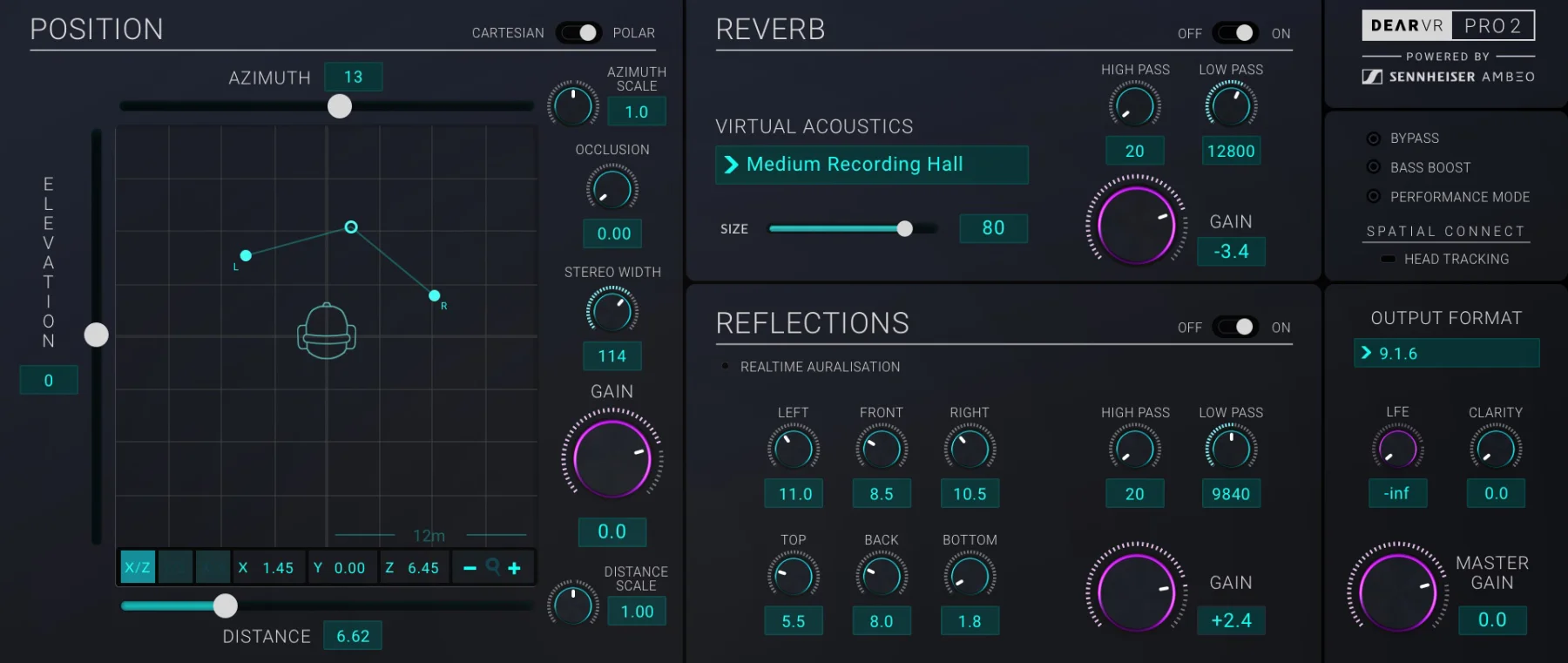The height and width of the screenshot is (663, 1568).
Task: Turn on Bass Boost
Action: [1374, 167]
